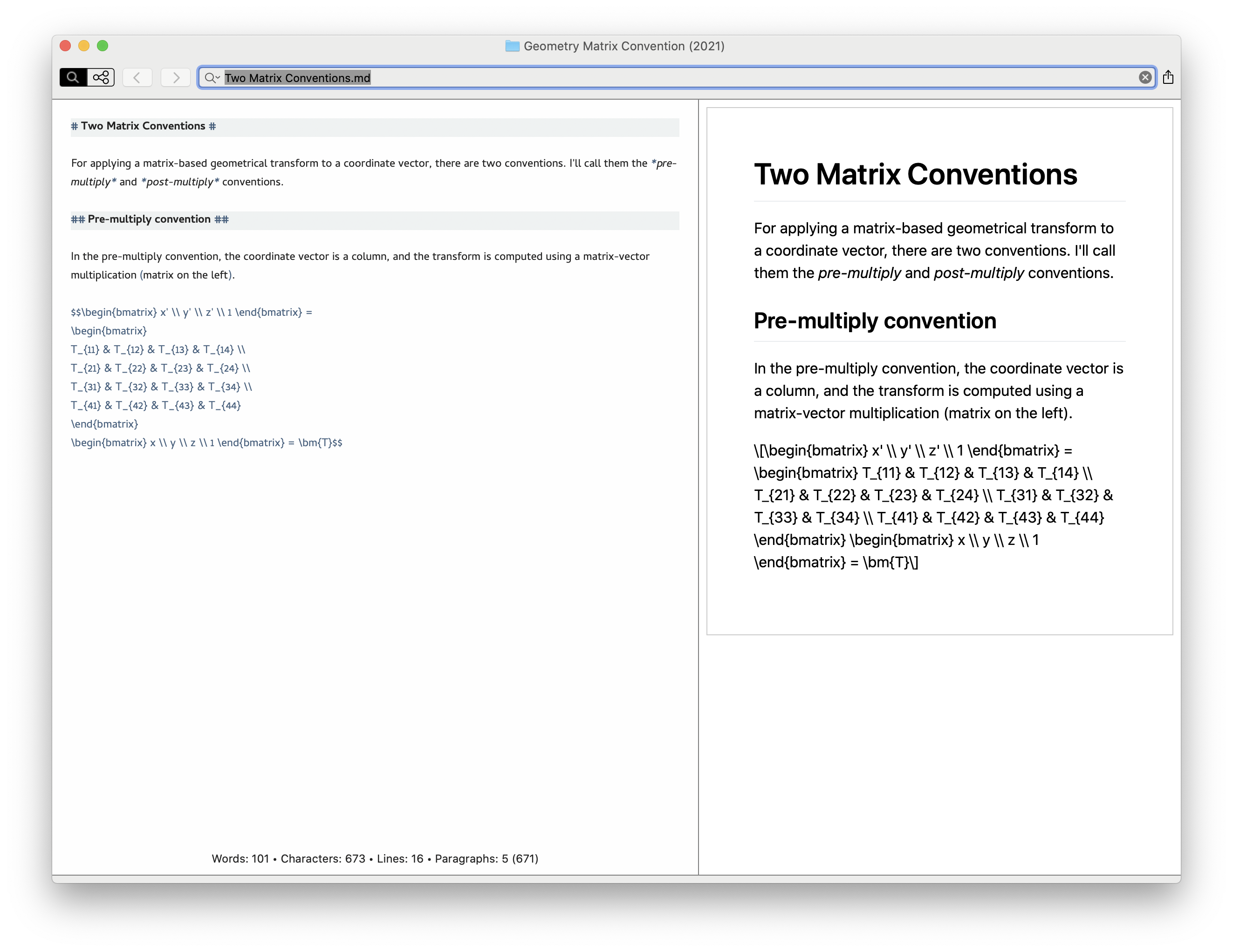
Task: Switch to the search mode magnifier toggle
Action: pos(73,77)
